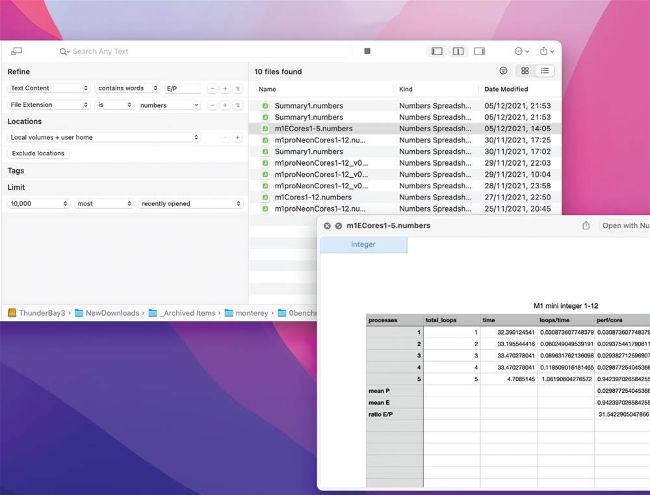Remove the File Extension criterion row
Screen dimensions: 650x495
click(x=212, y=104)
